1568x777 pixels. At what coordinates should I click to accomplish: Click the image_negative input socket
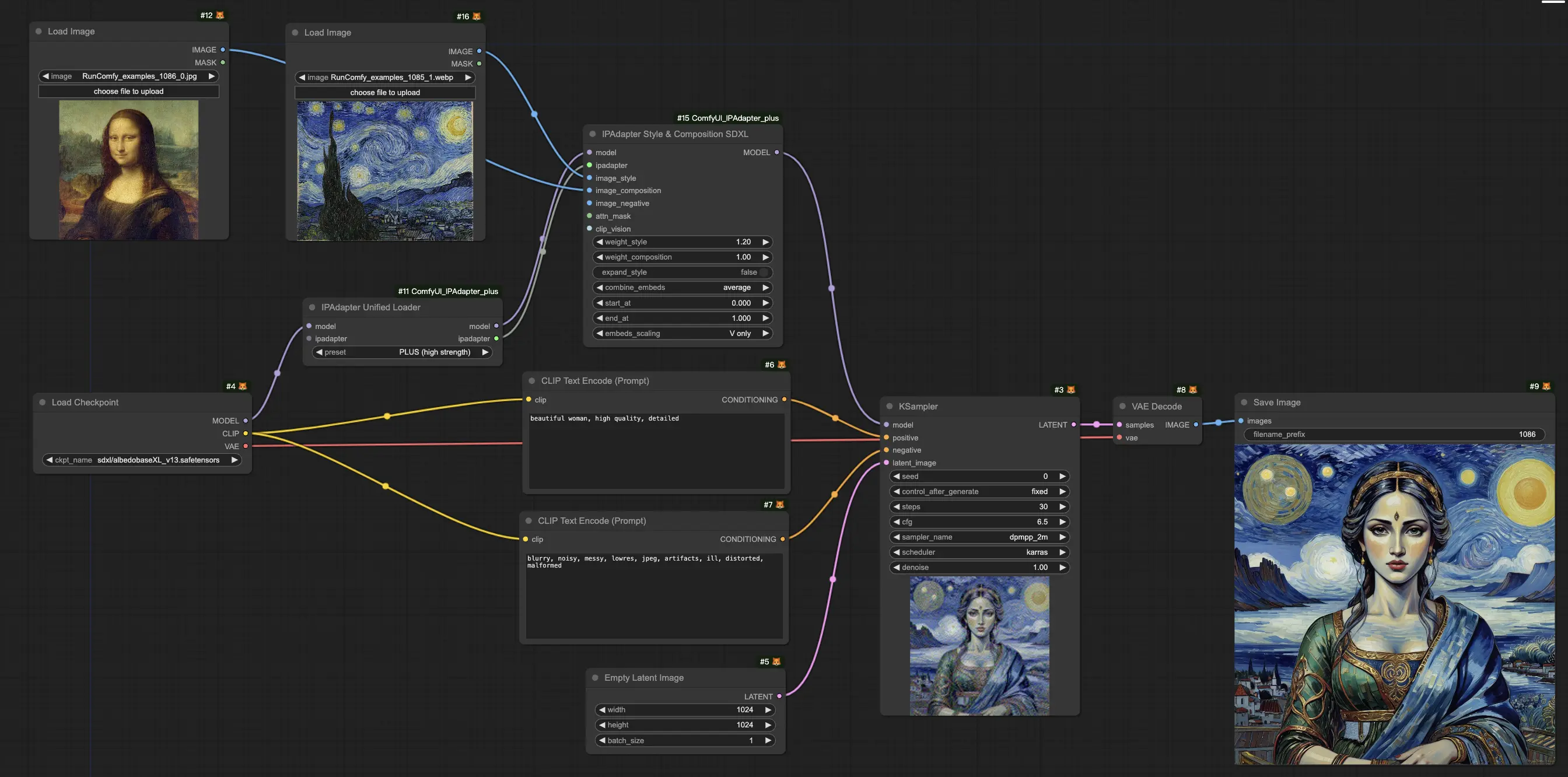(589, 203)
